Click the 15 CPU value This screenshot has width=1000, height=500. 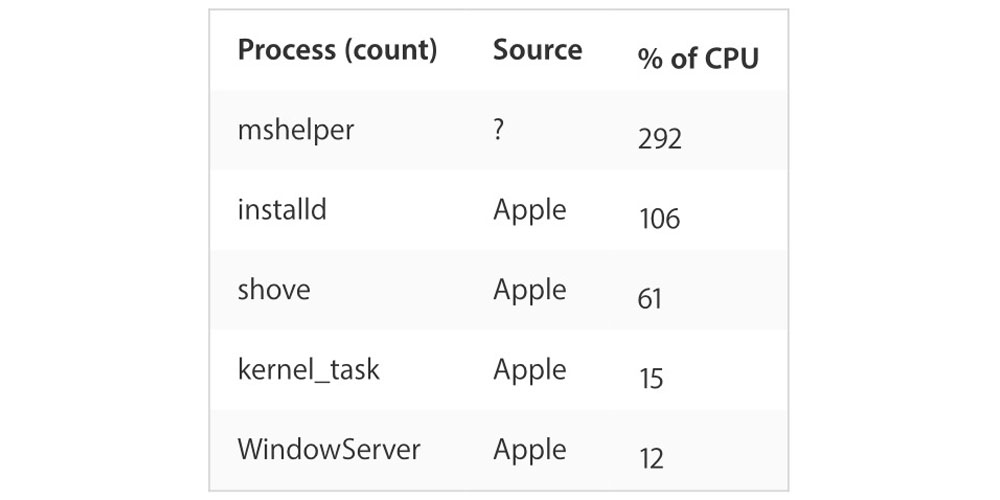point(650,378)
